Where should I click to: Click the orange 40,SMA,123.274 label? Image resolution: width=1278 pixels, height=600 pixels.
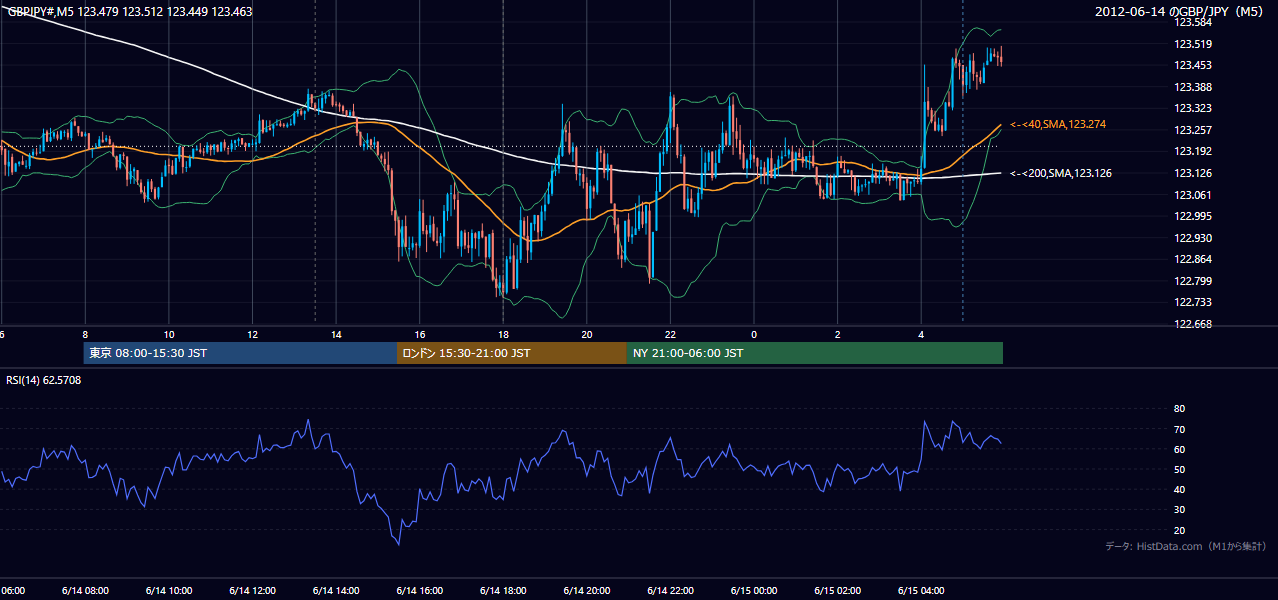pos(1058,124)
